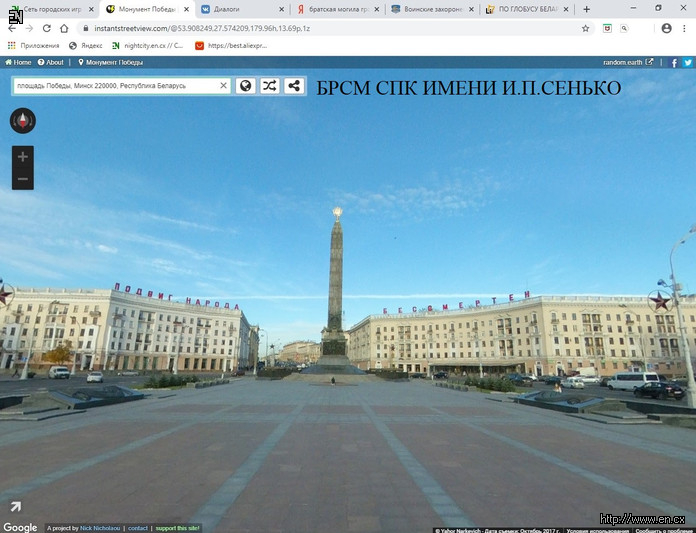Click the globe icon next to search box
Viewport: 696px width, 533px height.
[246, 86]
